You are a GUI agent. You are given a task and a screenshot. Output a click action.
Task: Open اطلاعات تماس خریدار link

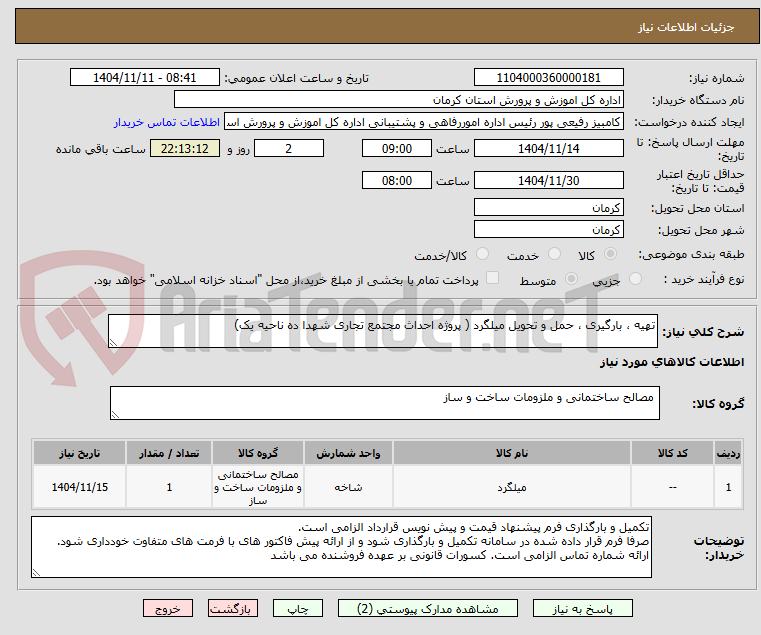point(167,122)
